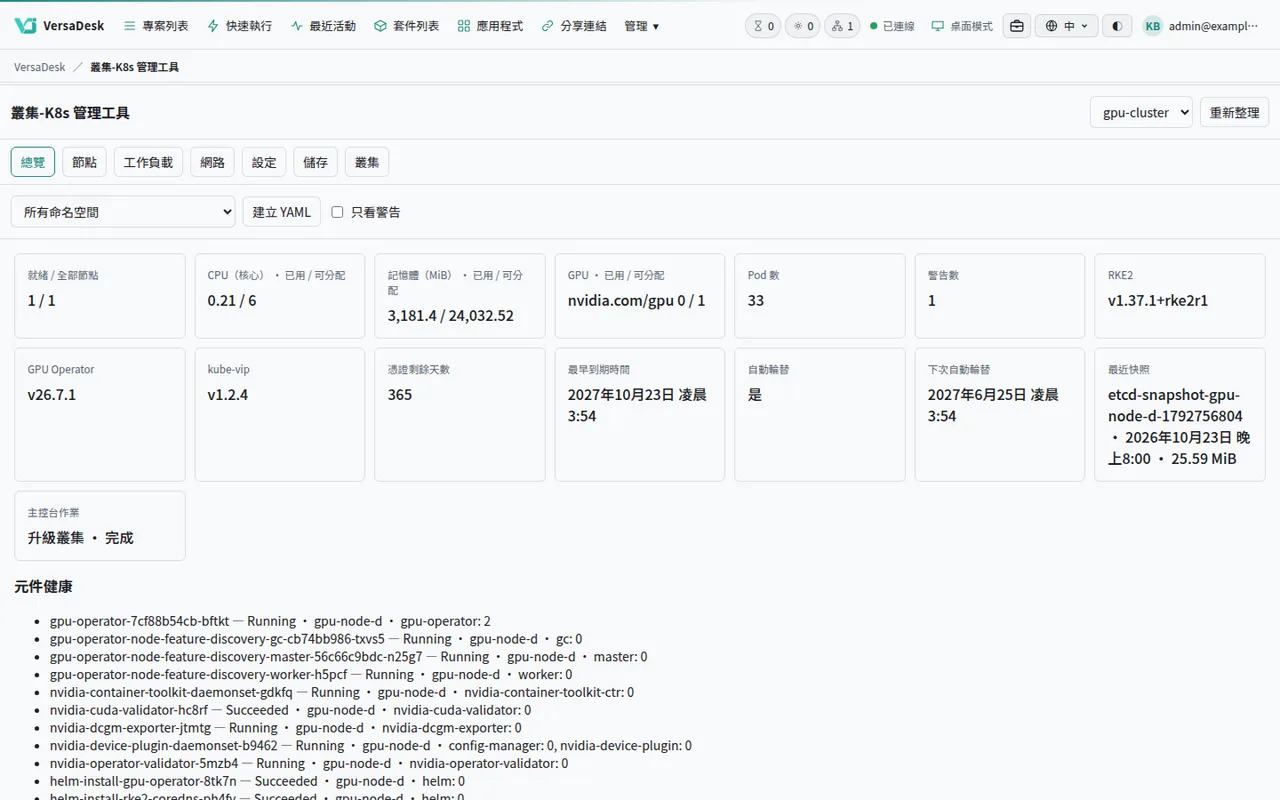1280x800 pixels.
Task: Click the CPU usage value 0.21 / 6
Action: pyautogui.click(x=232, y=300)
